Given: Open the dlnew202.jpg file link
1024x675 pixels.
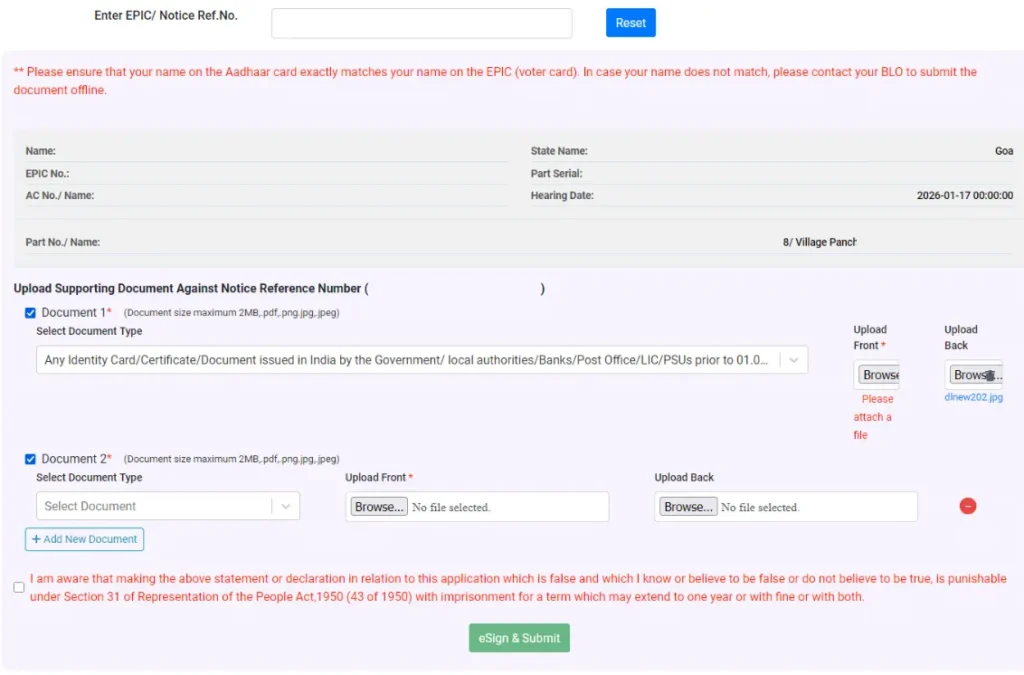Looking at the screenshot, I should point(973,397).
